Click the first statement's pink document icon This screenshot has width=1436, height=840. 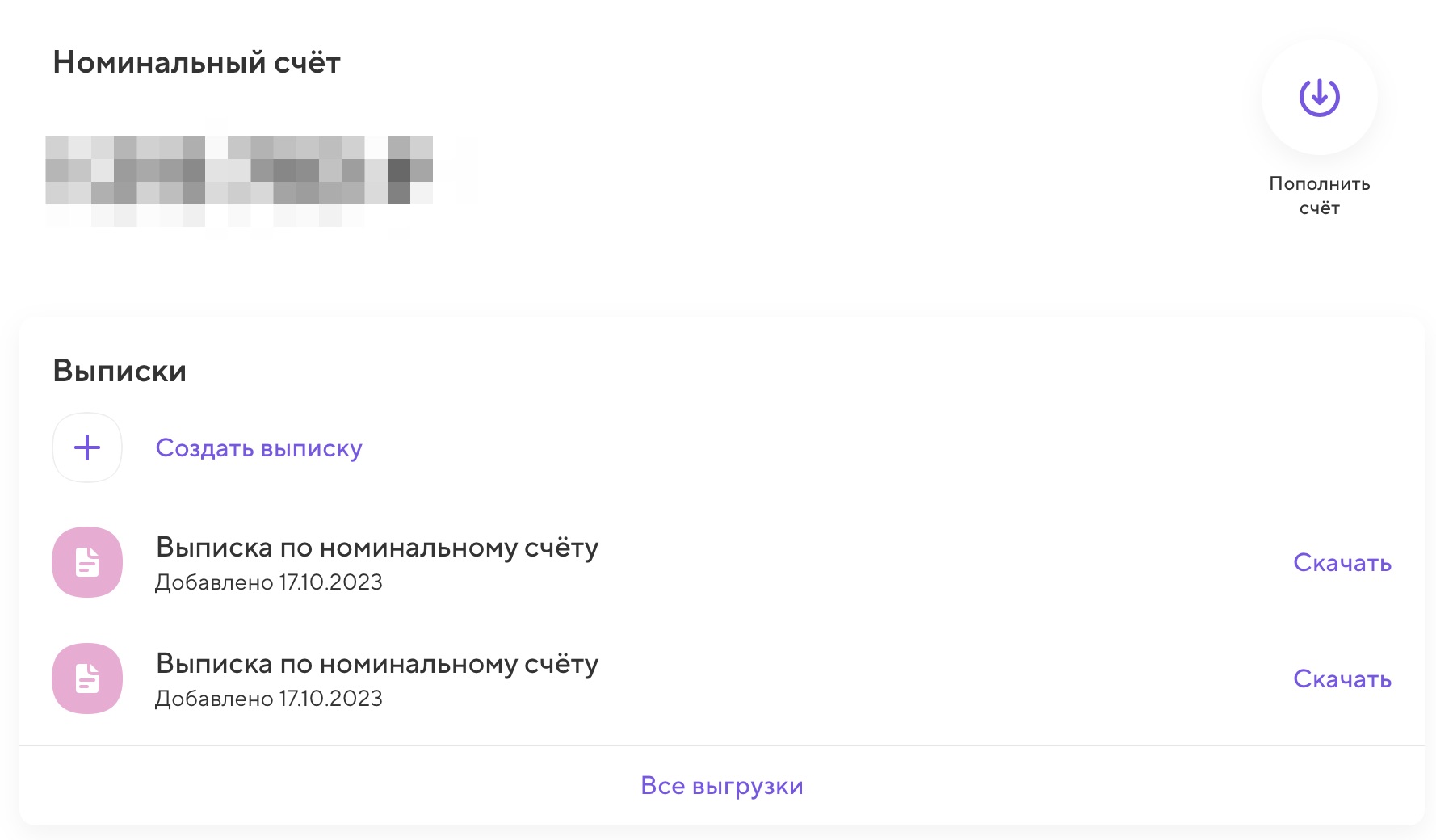[87, 562]
